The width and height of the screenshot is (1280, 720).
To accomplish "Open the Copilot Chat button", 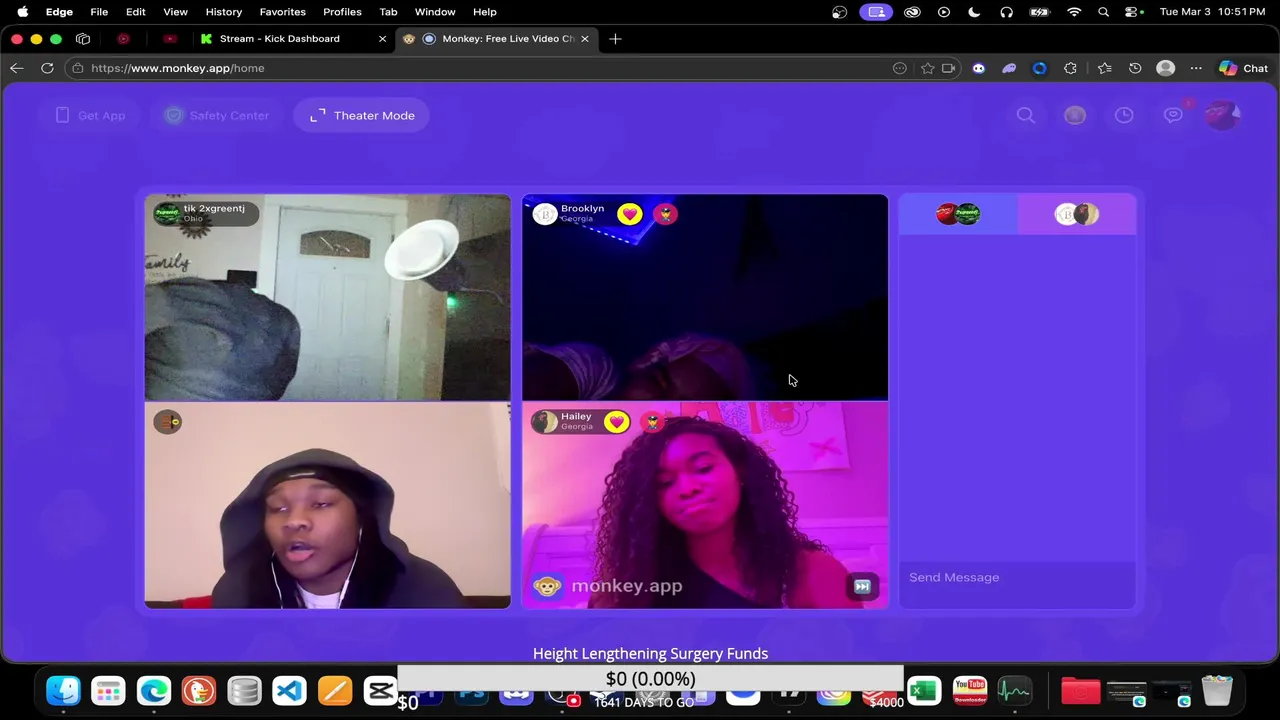I will (1243, 68).
